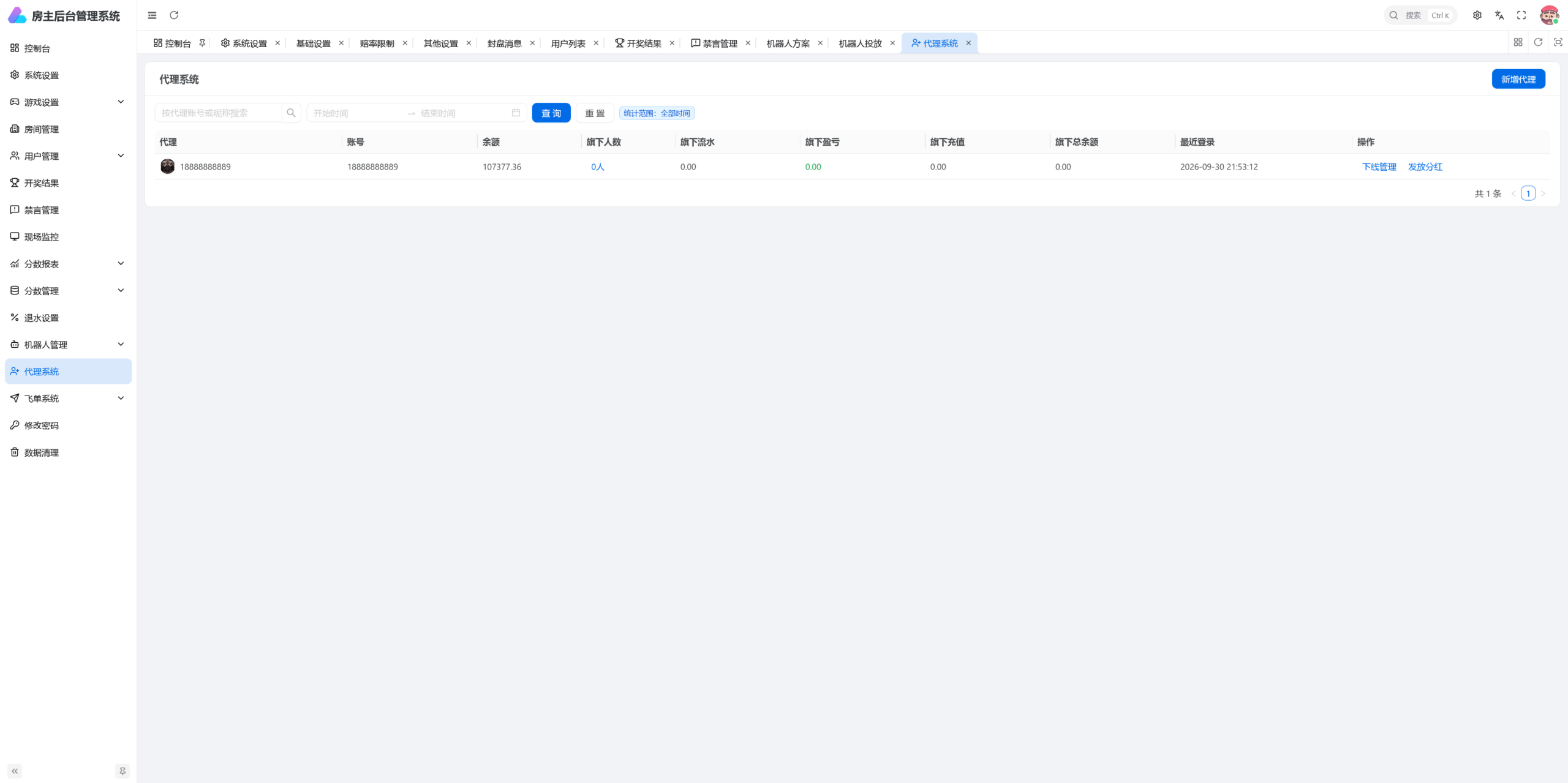
Task: Expand 飞单系统 menu in sidebar
Action: click(68, 399)
